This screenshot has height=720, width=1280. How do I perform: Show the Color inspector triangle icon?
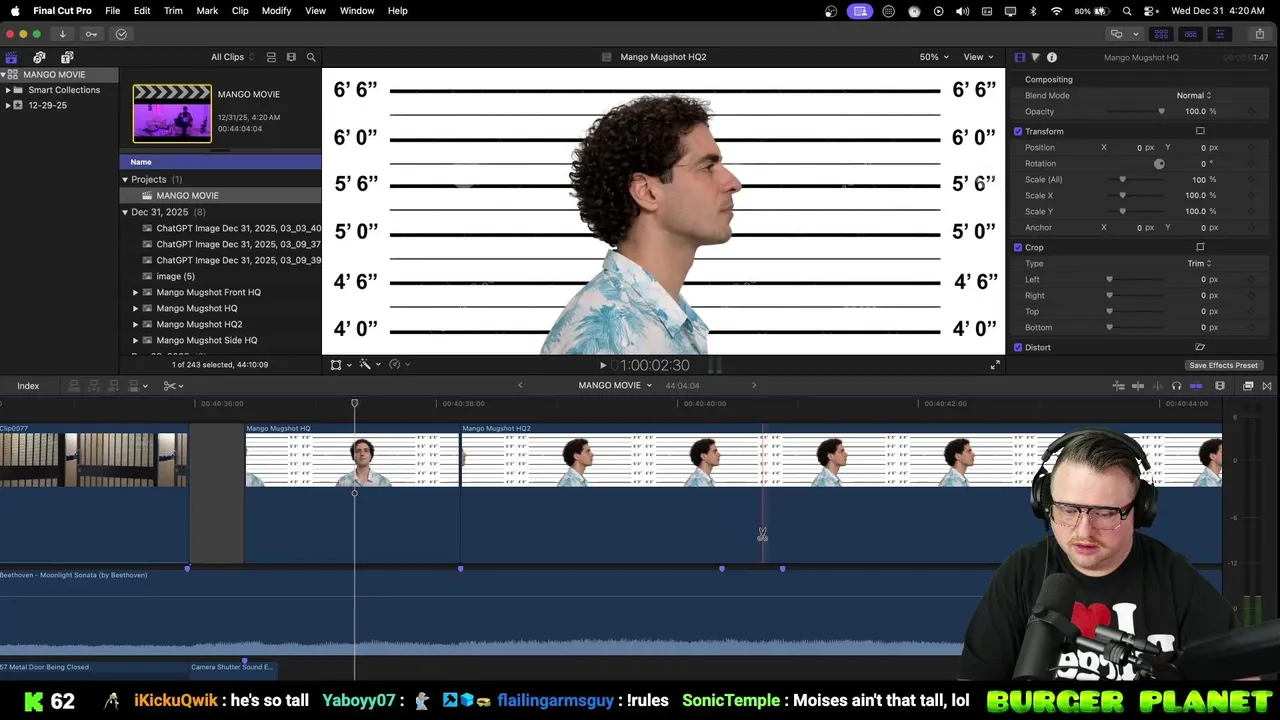point(1035,57)
